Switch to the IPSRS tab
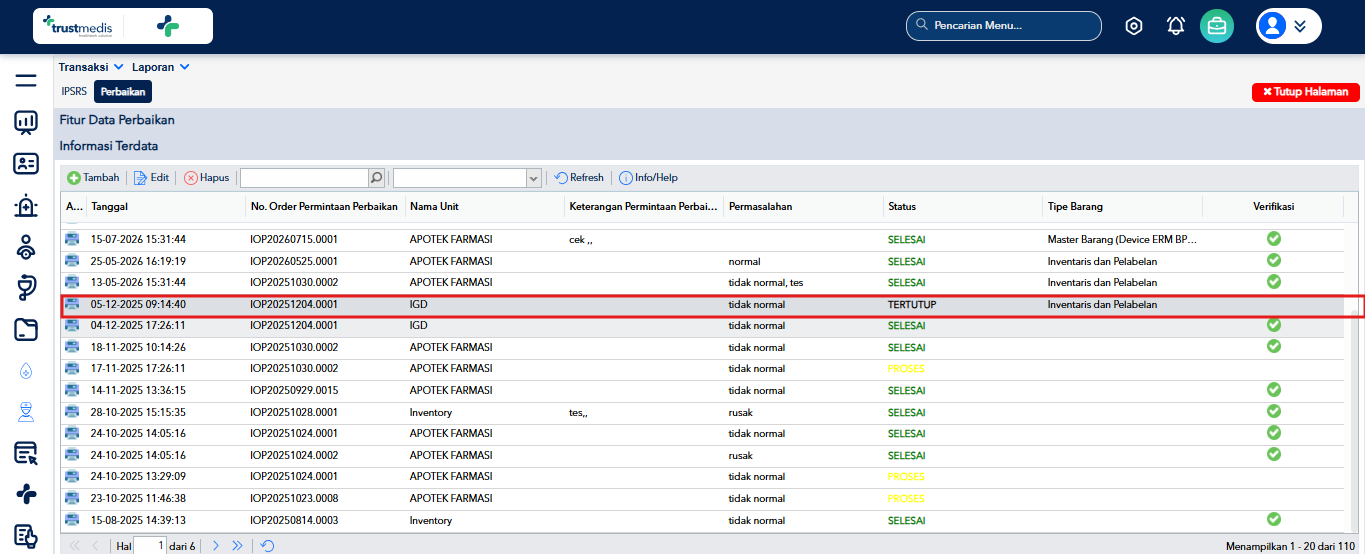 74,91
